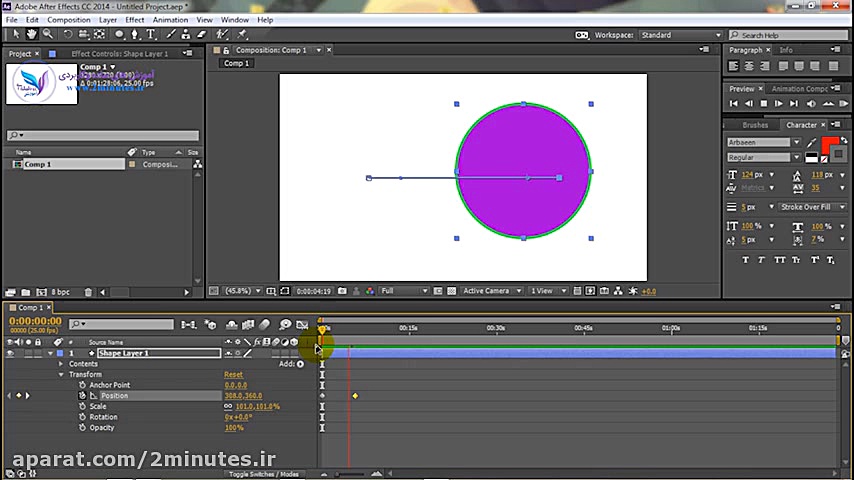Screen dimensions: 854x480
Task: Open the Animation menu
Action: click(x=170, y=20)
